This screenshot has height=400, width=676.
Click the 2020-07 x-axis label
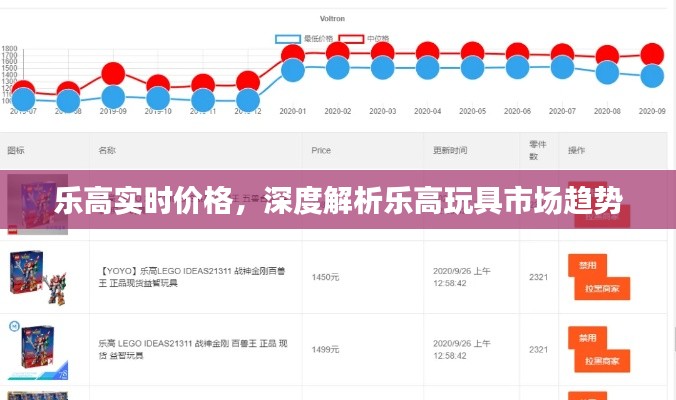(562, 111)
